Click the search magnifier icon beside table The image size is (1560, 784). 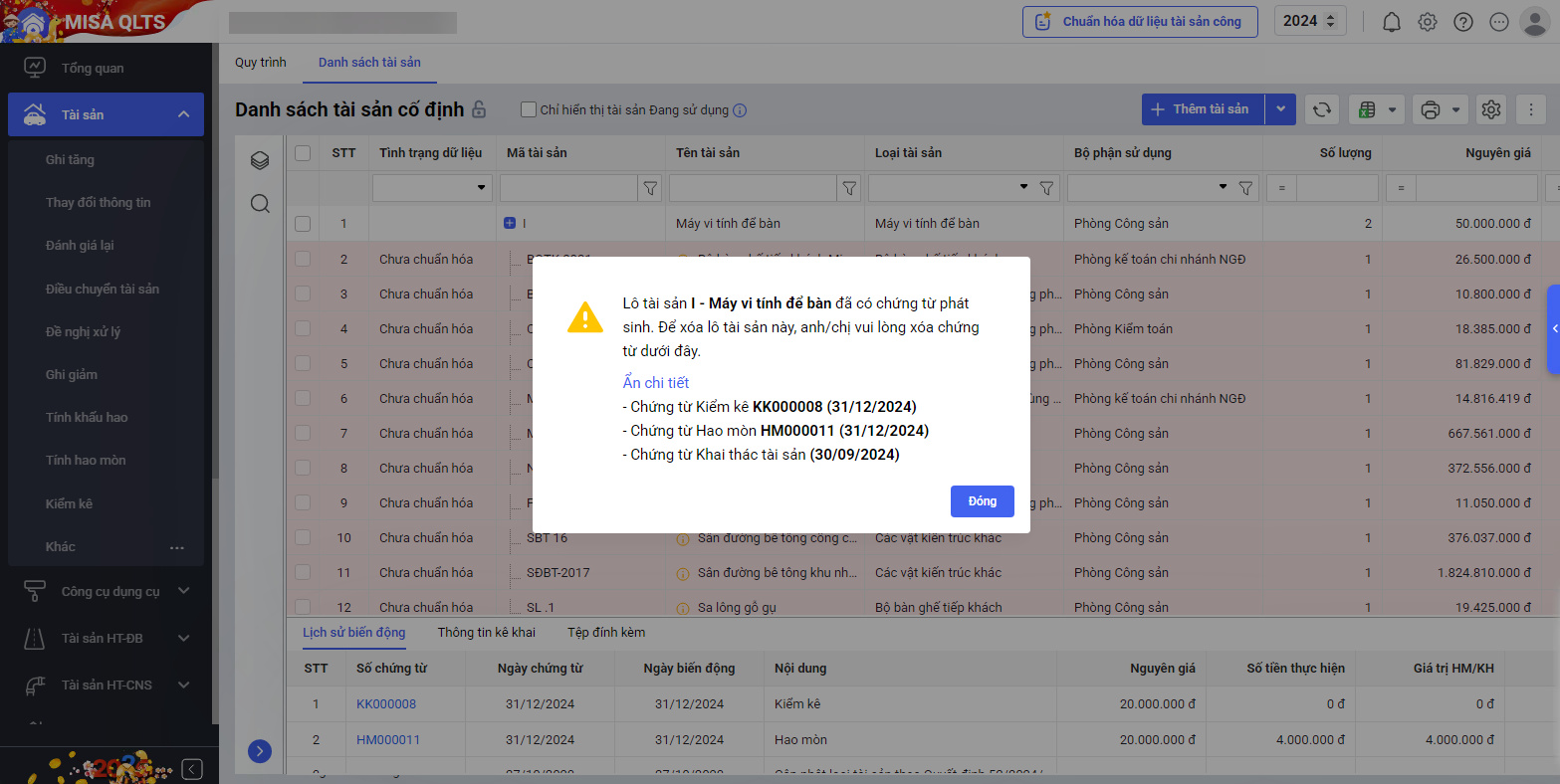(260, 204)
